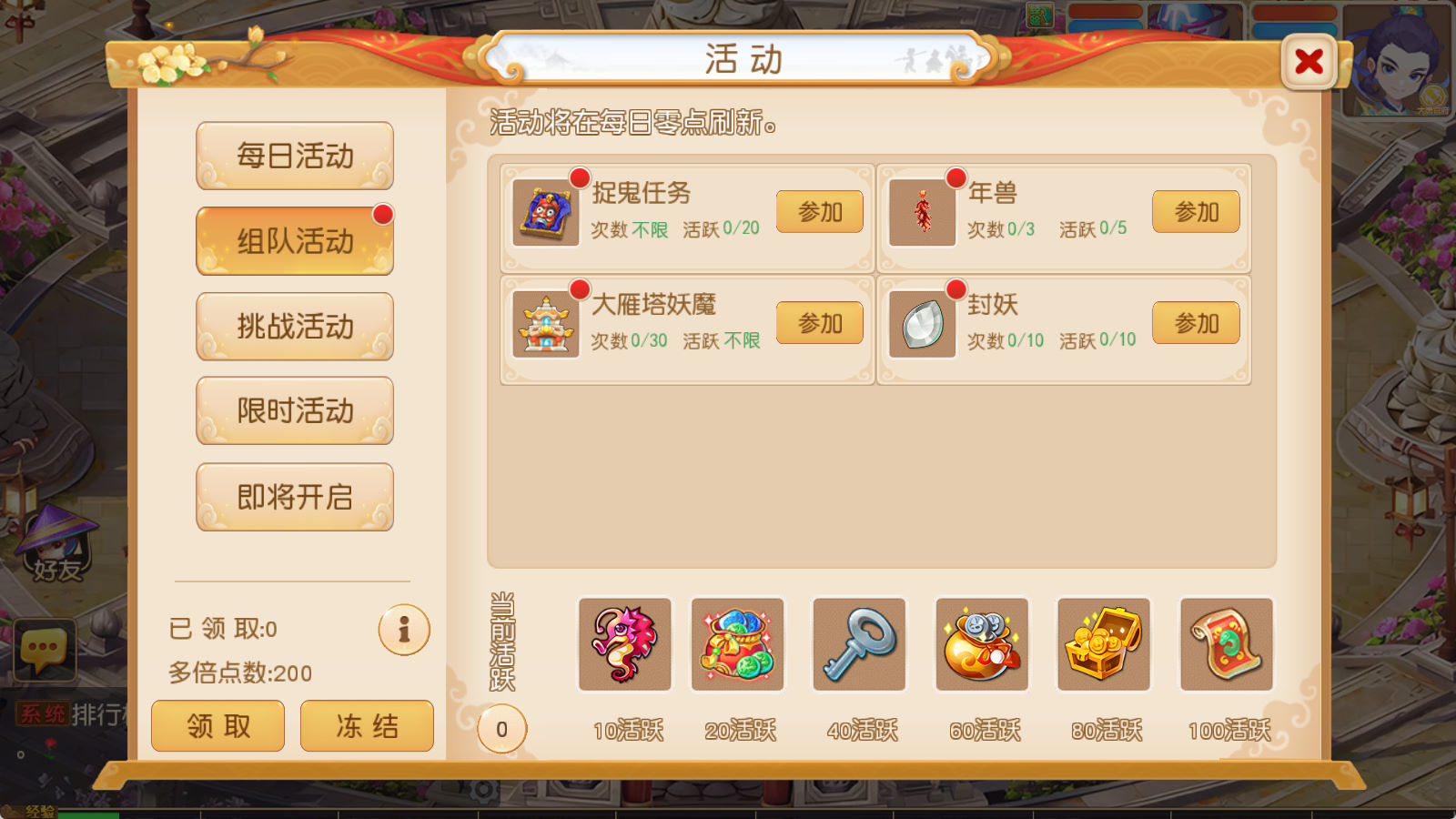Image resolution: width=1456 pixels, height=819 pixels.
Task: Click the info icon beside 已领取
Action: click(x=404, y=630)
